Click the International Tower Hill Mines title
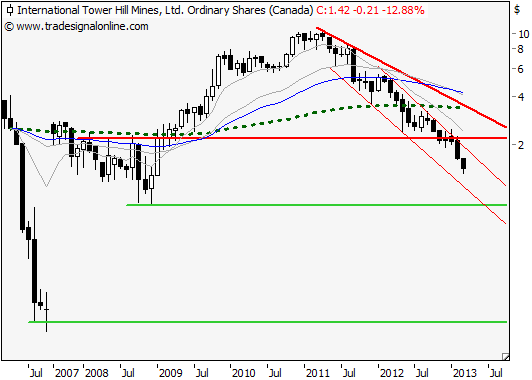Image resolution: width=532 pixels, height=380 pixels. (x=165, y=10)
